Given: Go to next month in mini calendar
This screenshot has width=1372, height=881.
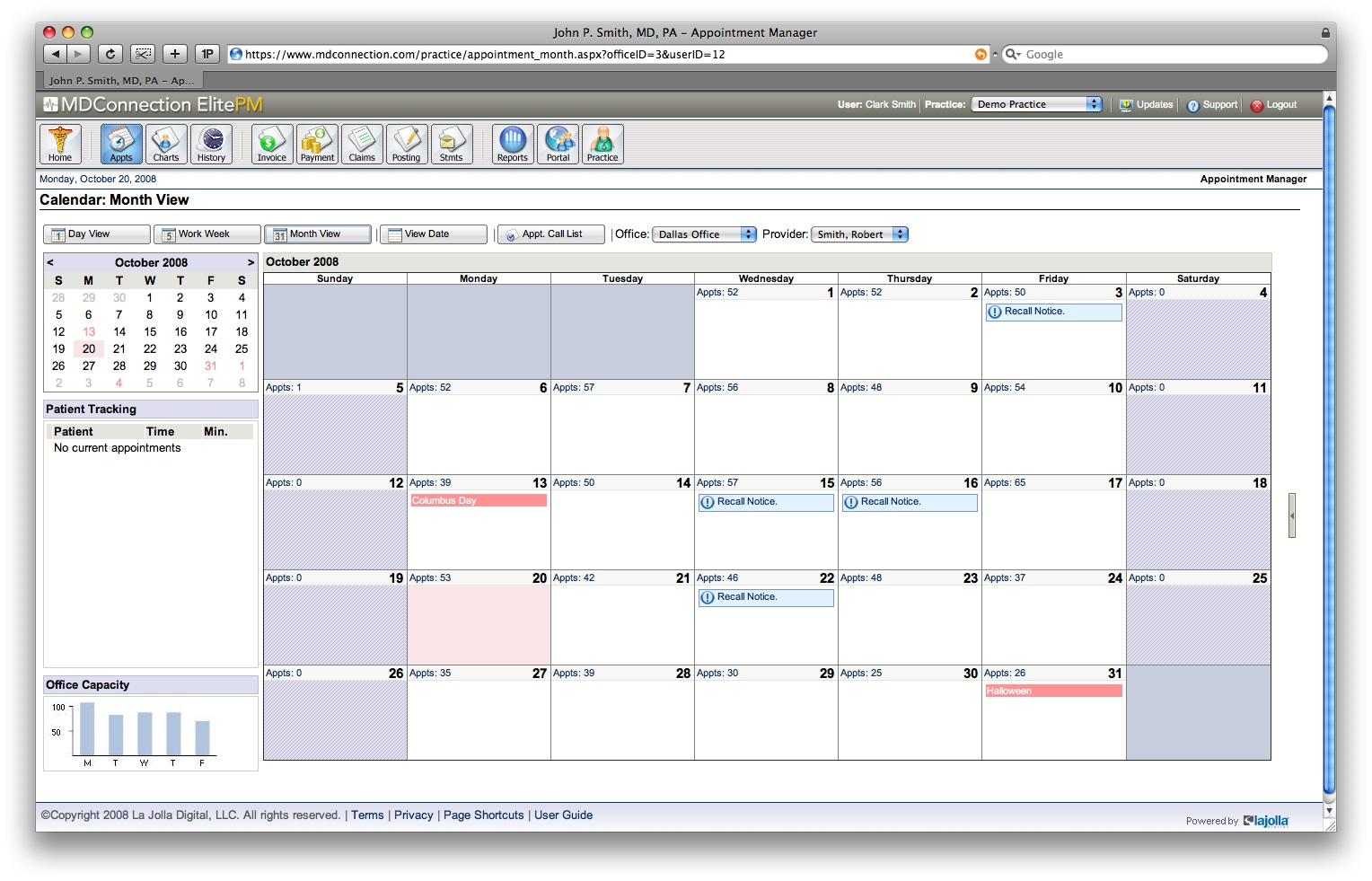Looking at the screenshot, I should (x=251, y=262).
